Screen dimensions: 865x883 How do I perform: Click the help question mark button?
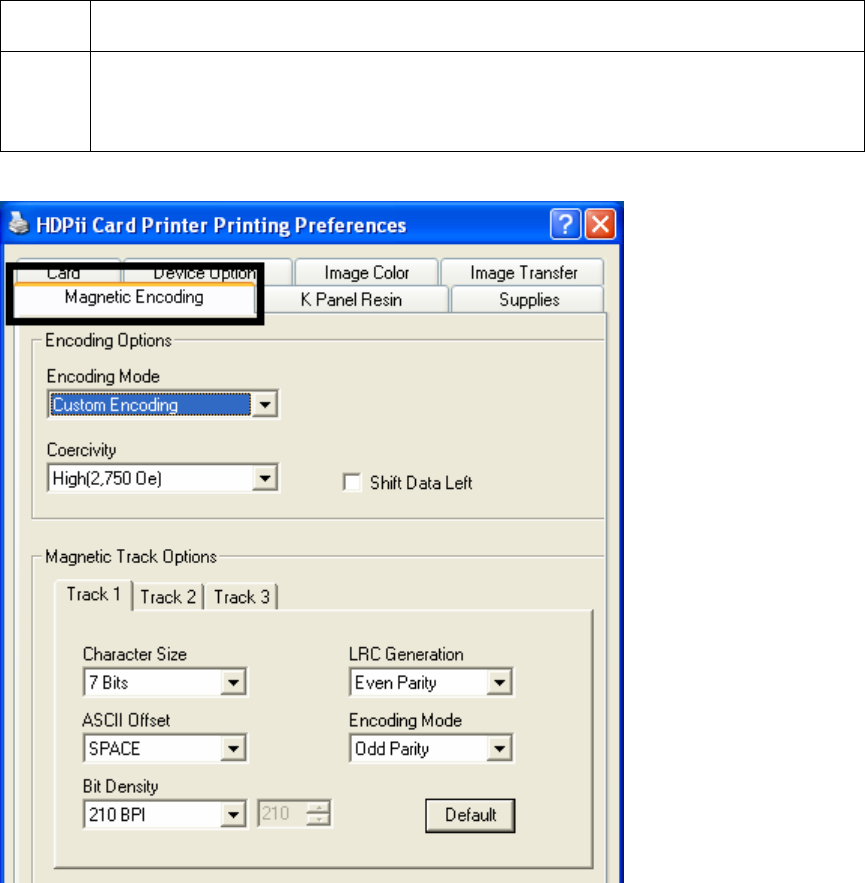tap(565, 224)
